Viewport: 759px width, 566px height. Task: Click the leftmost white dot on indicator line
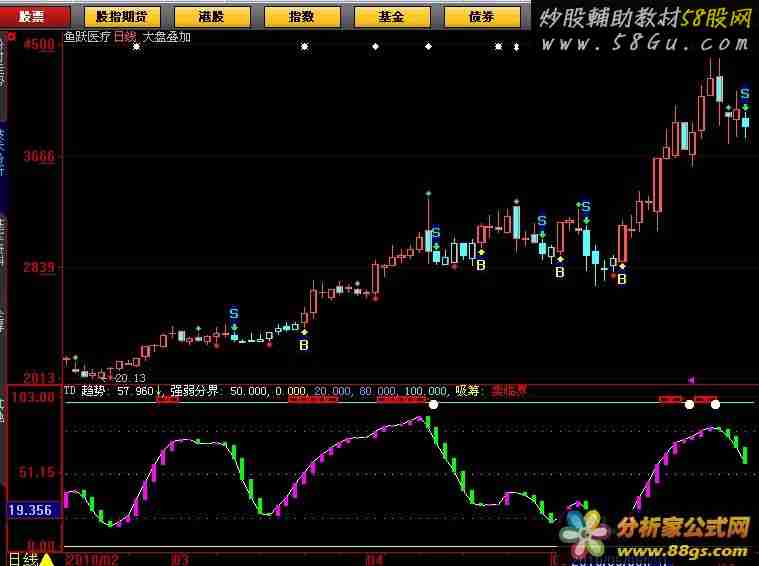click(x=434, y=404)
